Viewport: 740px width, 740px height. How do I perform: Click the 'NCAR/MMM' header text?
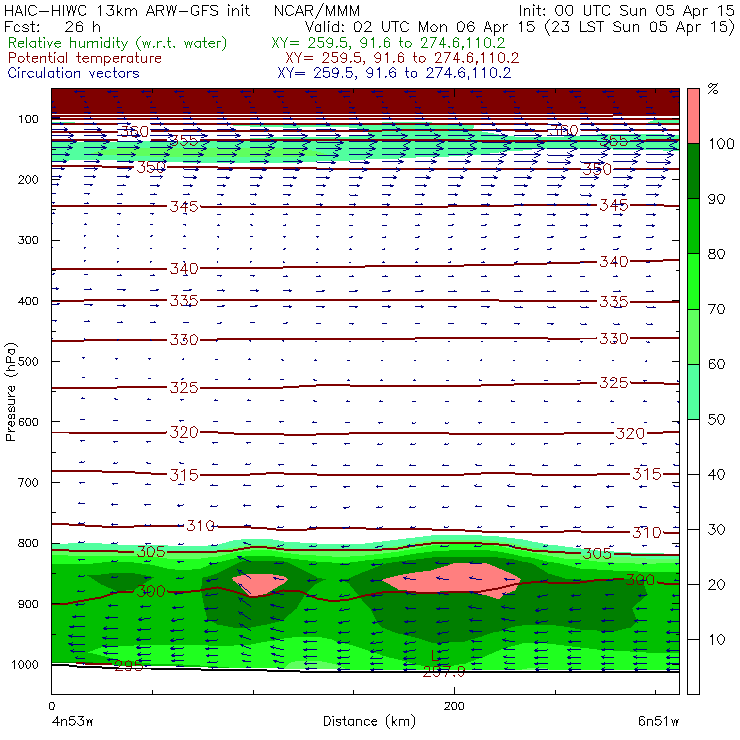pyautogui.click(x=317, y=10)
